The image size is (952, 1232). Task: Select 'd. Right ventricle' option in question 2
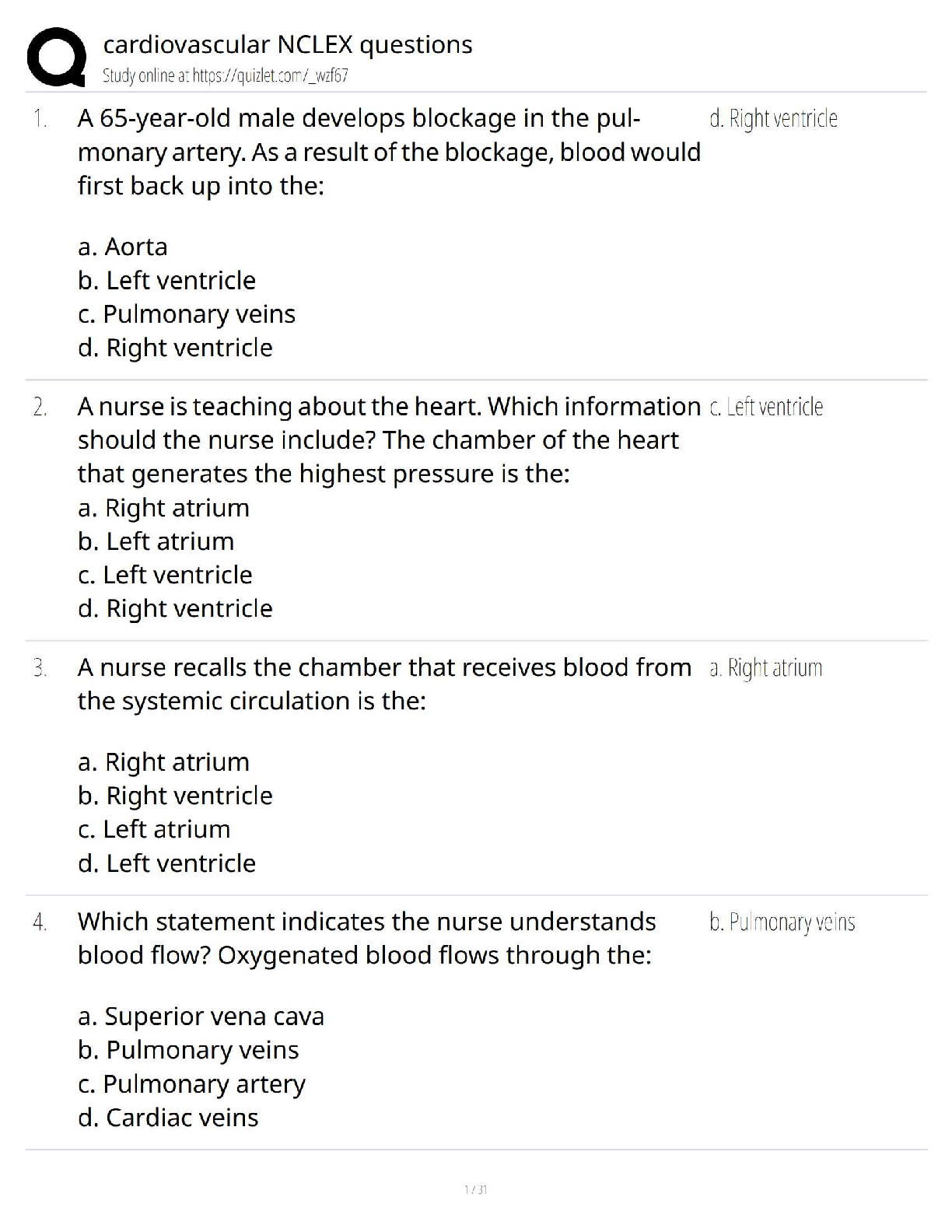click(x=175, y=608)
